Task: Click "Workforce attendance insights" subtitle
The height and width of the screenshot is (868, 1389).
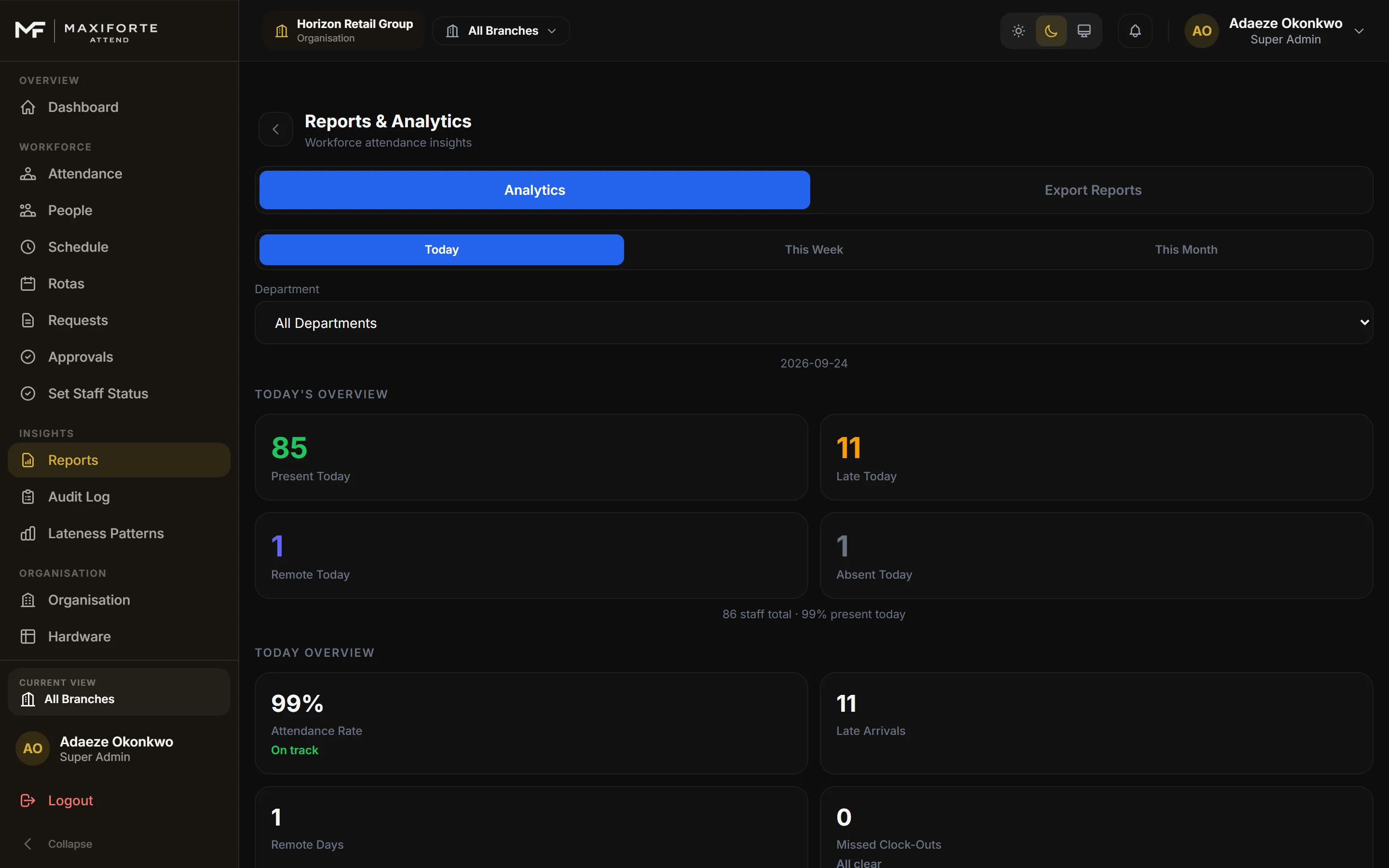Action: 388,142
